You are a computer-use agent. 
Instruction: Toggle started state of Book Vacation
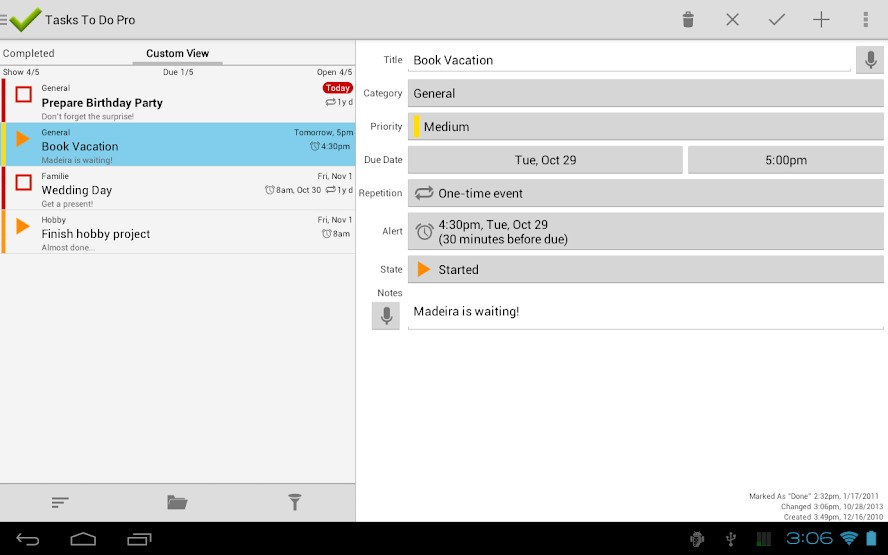click(23, 138)
